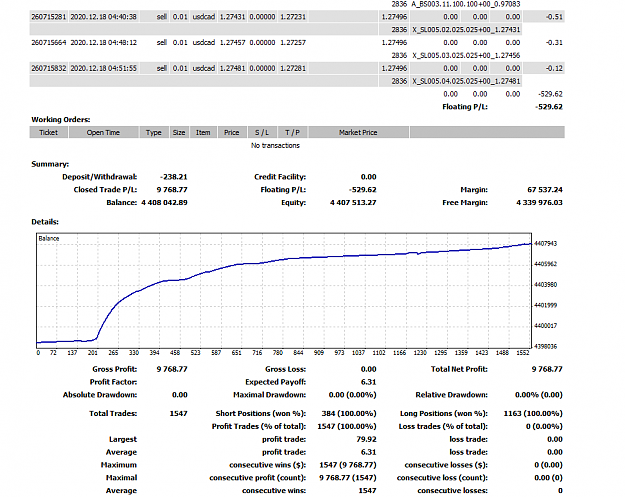
Task: Click margin value 67 537.24
Action: point(545,190)
